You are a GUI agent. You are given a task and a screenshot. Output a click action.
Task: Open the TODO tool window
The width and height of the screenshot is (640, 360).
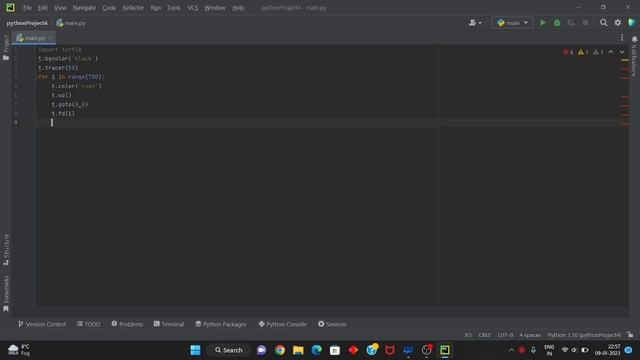click(x=89, y=324)
